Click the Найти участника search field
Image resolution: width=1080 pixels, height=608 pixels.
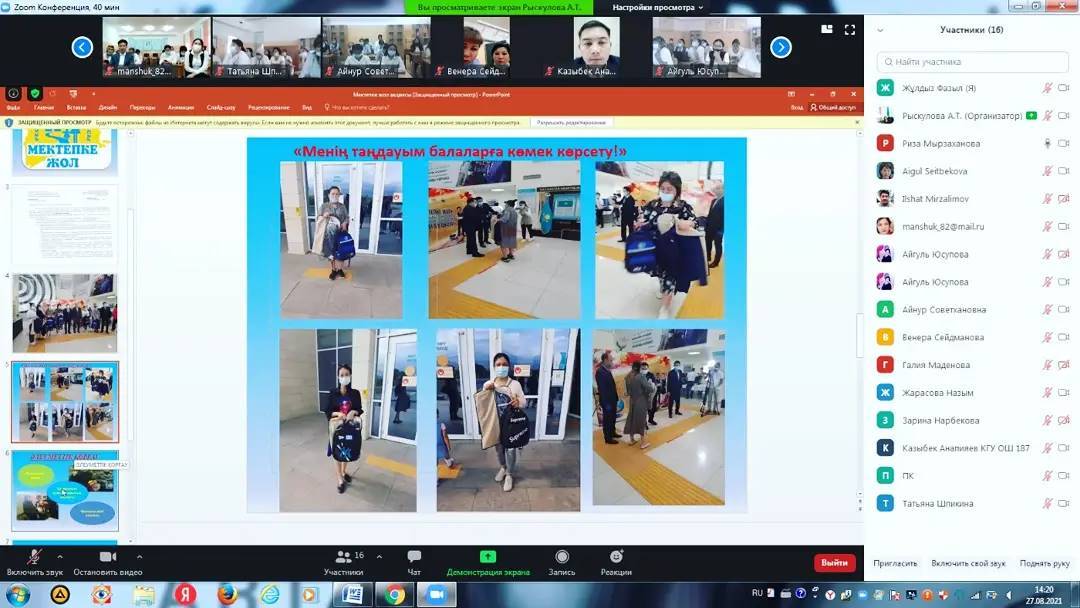(970, 61)
